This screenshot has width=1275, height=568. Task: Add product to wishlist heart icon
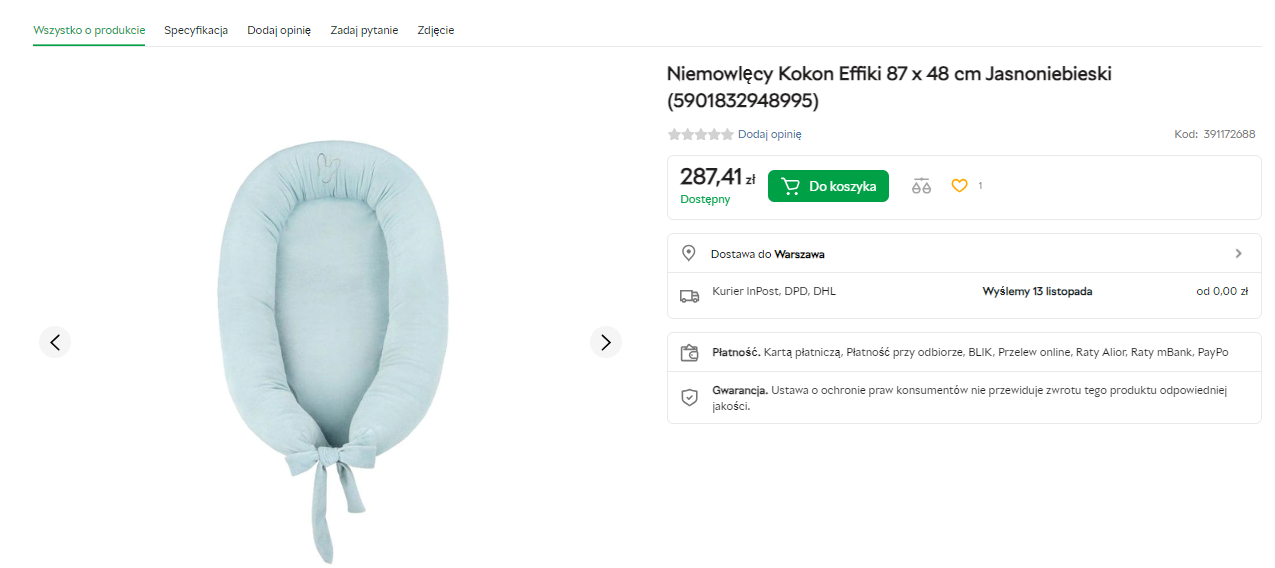click(x=959, y=186)
